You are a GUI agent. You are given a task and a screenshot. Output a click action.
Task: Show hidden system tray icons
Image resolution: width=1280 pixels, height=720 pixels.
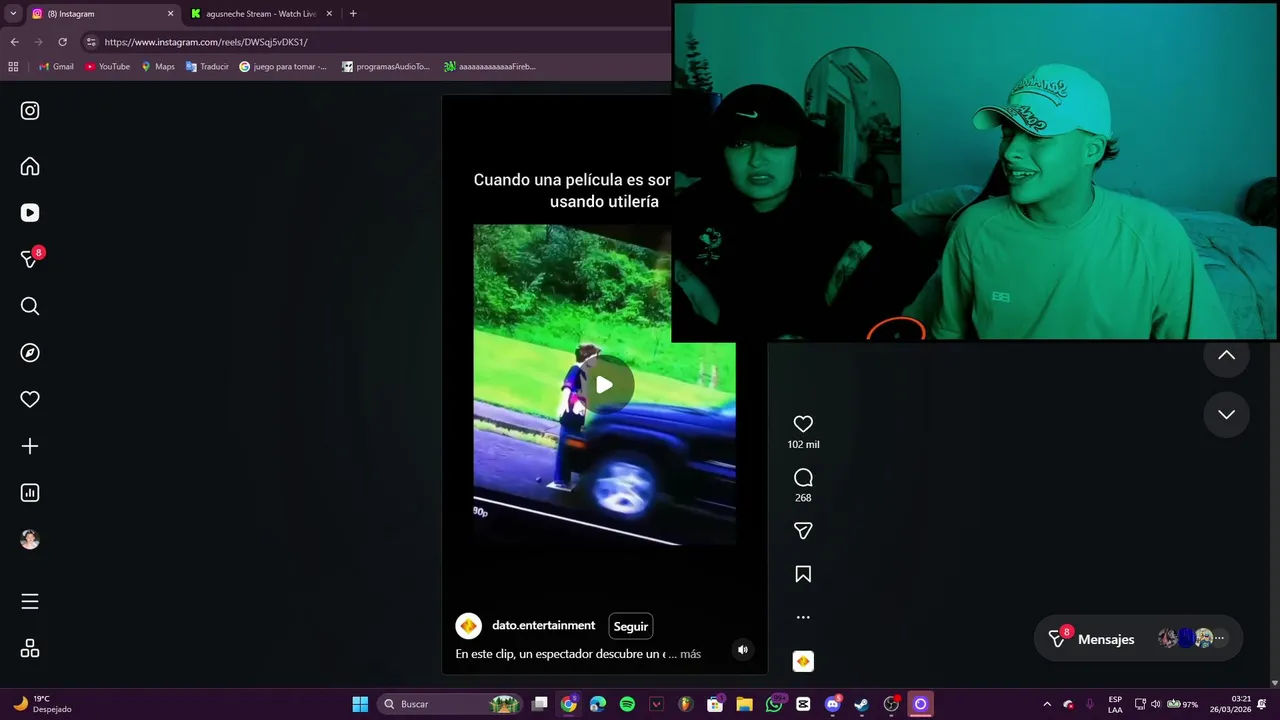1047,704
